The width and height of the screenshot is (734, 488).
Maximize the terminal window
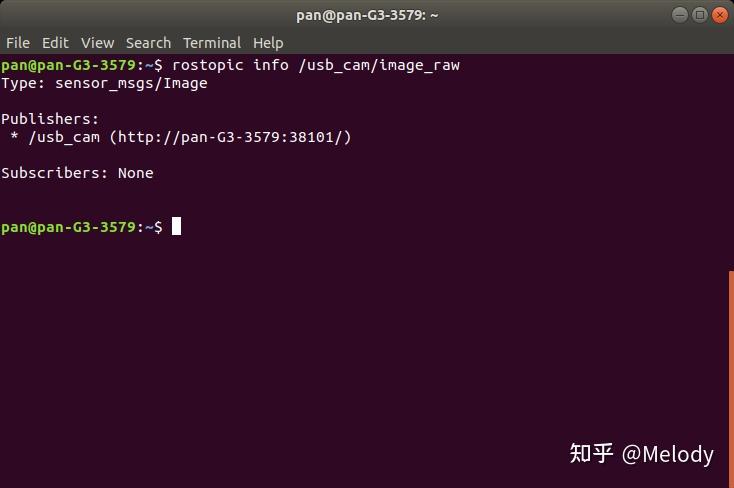tap(700, 15)
